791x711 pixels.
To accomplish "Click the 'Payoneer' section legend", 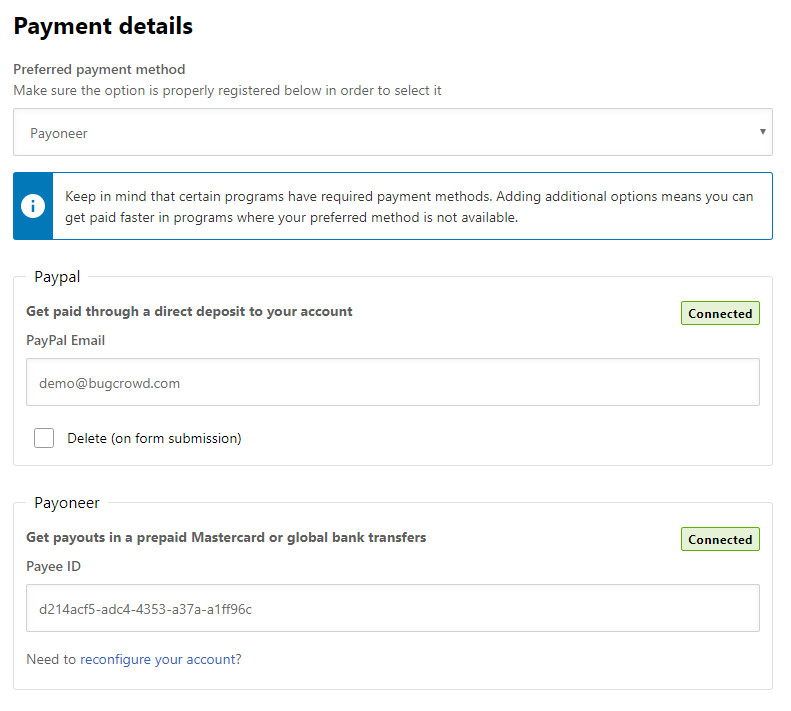I will coord(67,503).
